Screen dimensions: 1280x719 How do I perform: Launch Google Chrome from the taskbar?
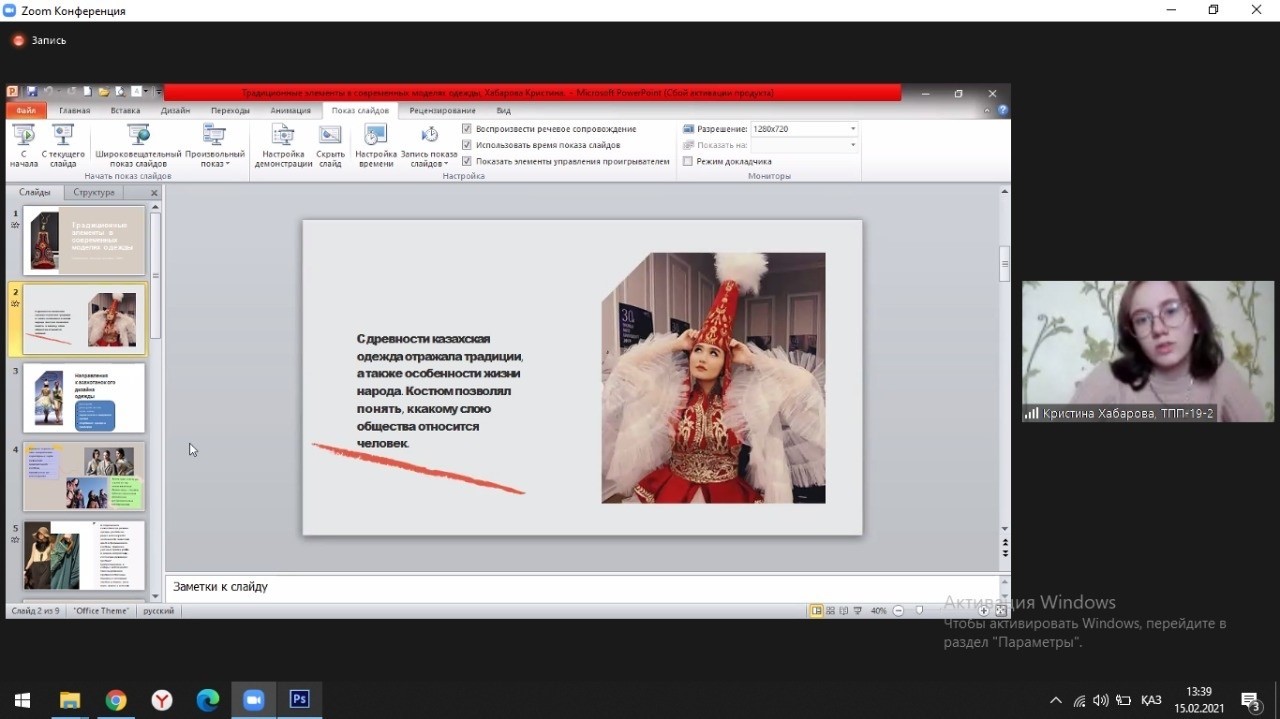(116, 699)
